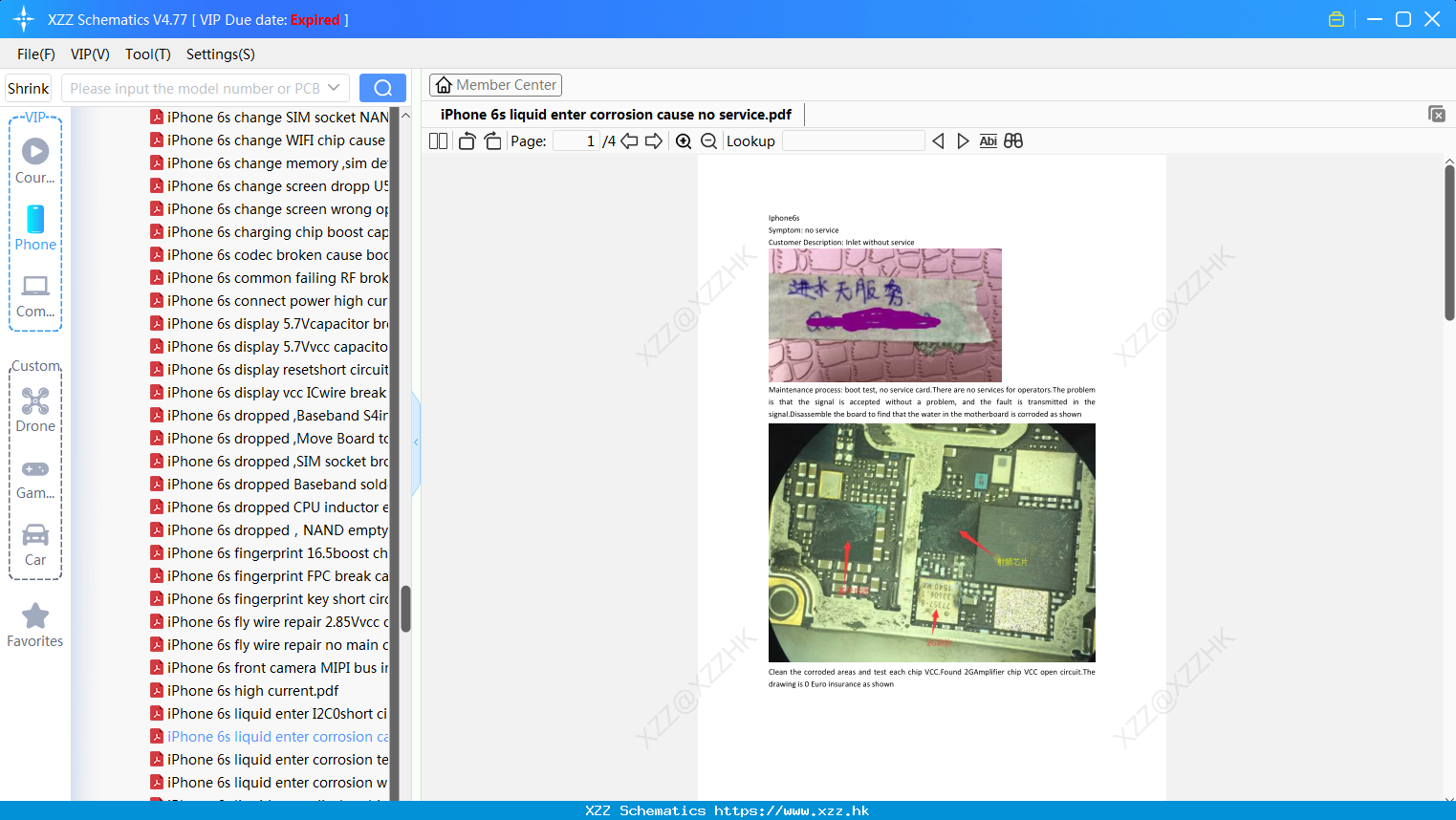Open iPhone 6s display 5.7Vcapacitor file

click(x=270, y=324)
